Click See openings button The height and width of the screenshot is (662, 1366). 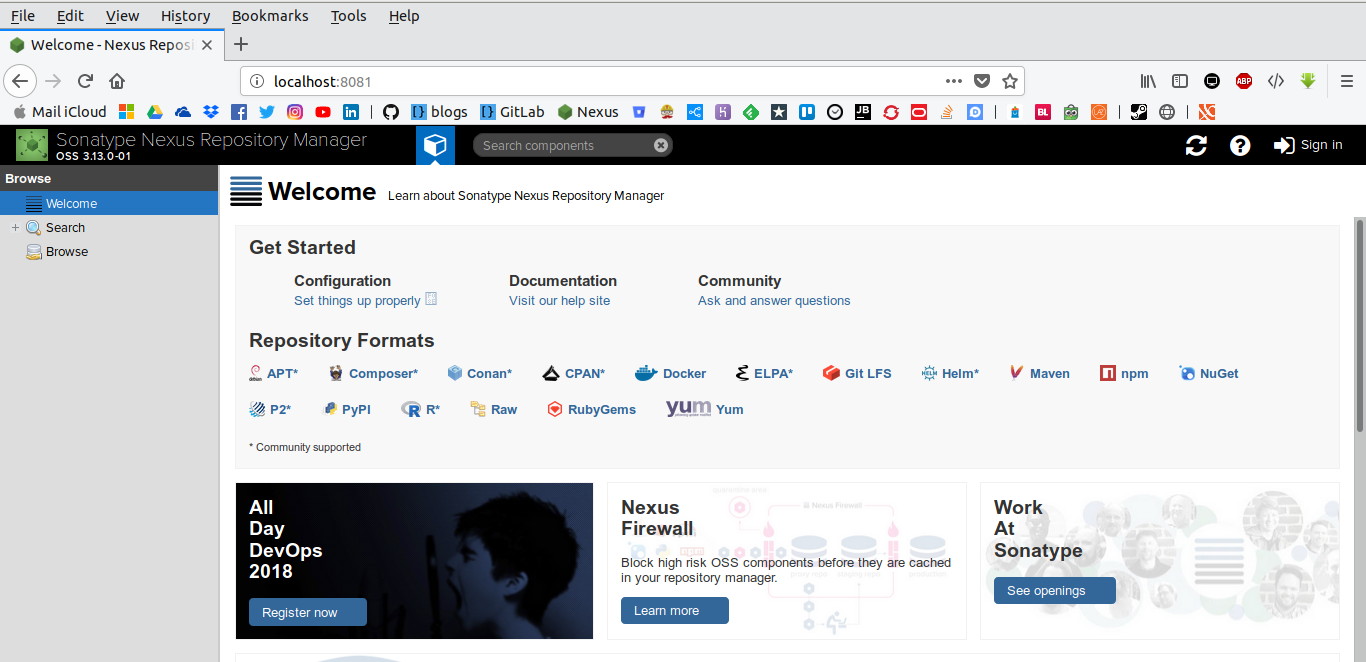[x=1055, y=591]
